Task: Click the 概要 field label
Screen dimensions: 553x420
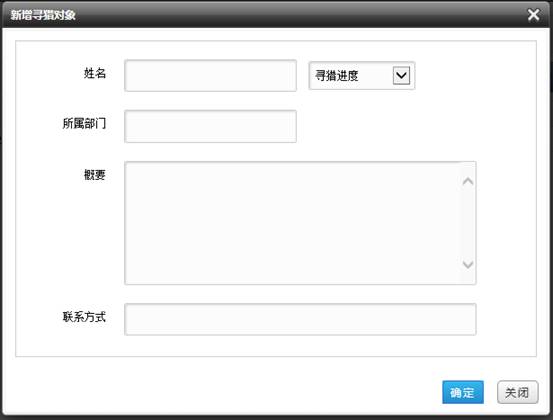Action: tap(95, 175)
